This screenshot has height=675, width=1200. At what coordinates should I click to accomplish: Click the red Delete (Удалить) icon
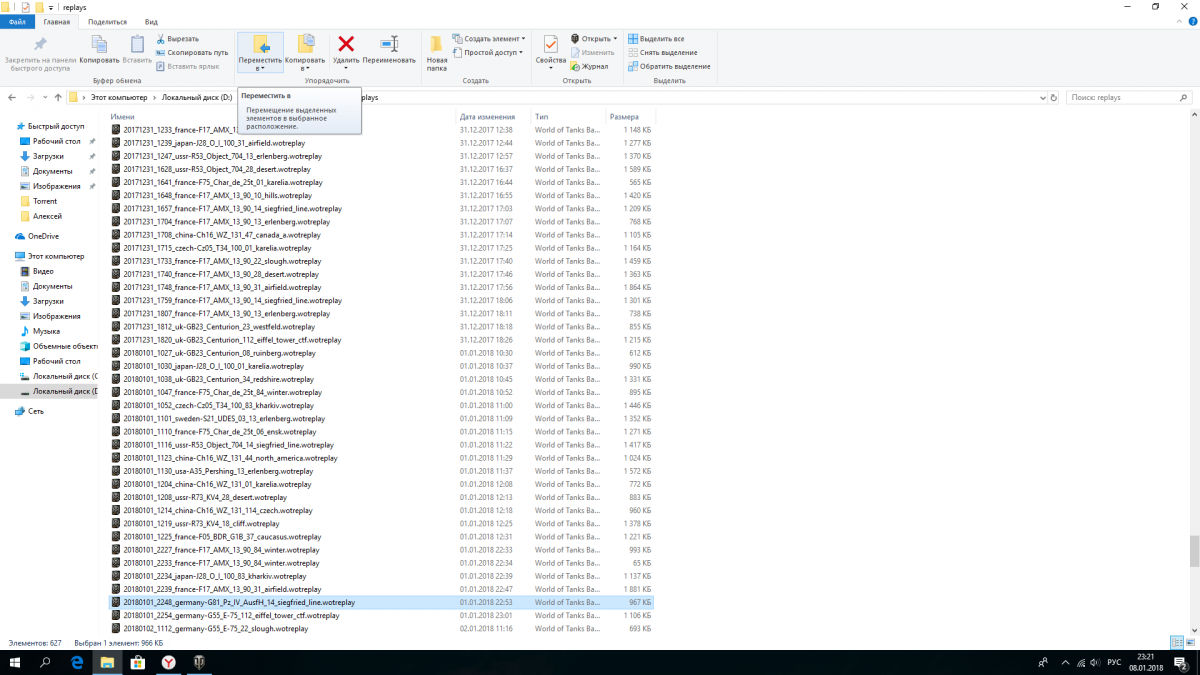point(346,44)
